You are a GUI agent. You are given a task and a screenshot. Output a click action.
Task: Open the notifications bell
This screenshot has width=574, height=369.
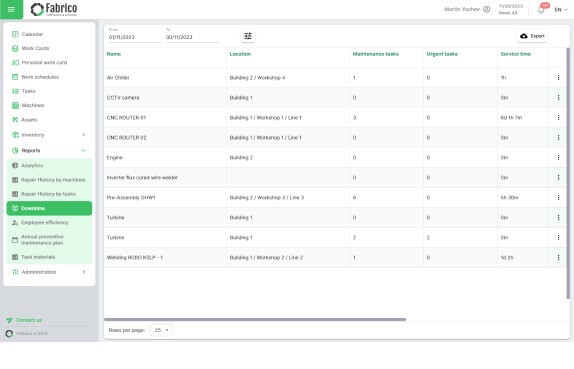pyautogui.click(x=541, y=10)
